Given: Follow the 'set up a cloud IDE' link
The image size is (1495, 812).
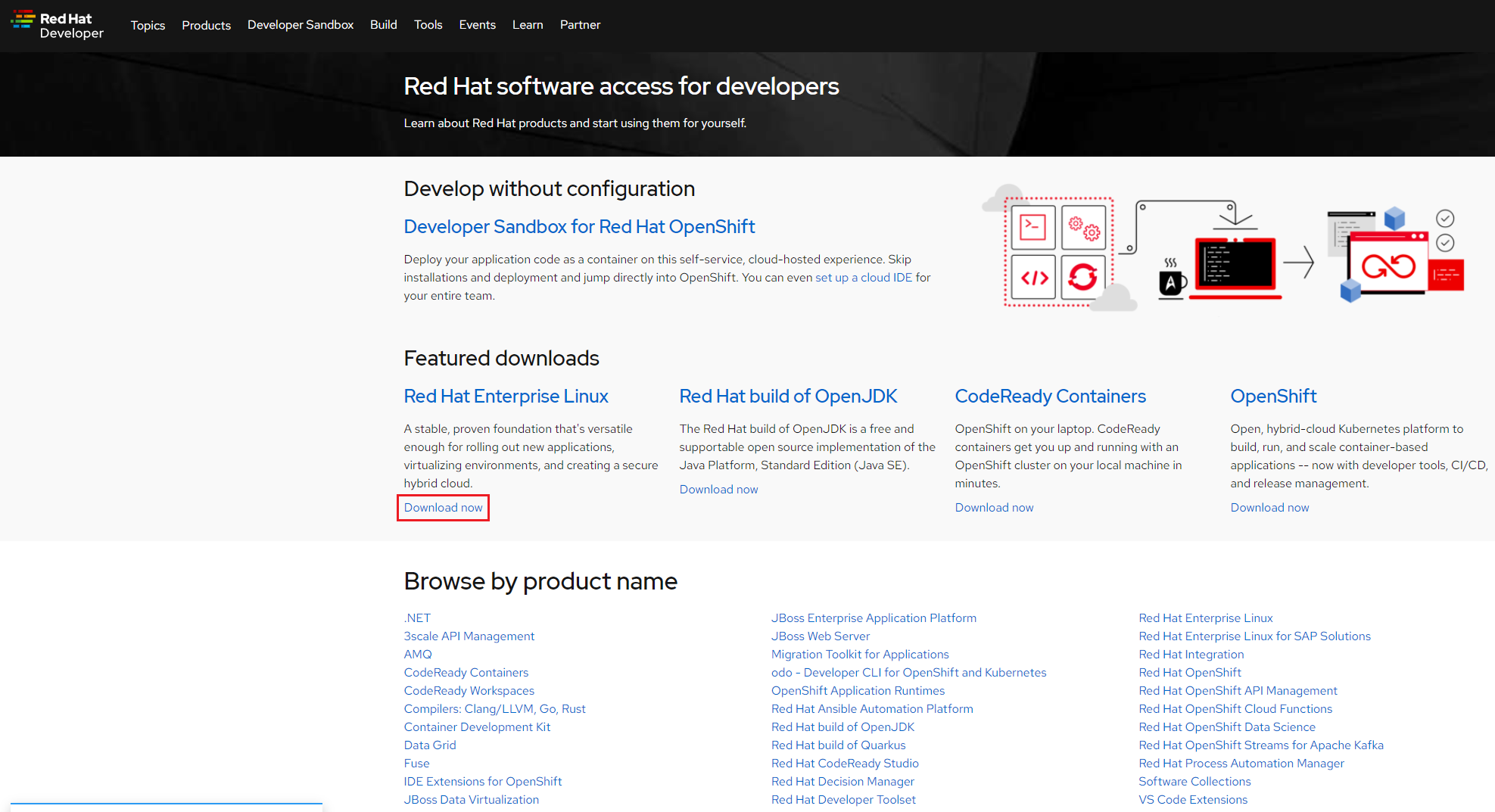Looking at the screenshot, I should (864, 278).
